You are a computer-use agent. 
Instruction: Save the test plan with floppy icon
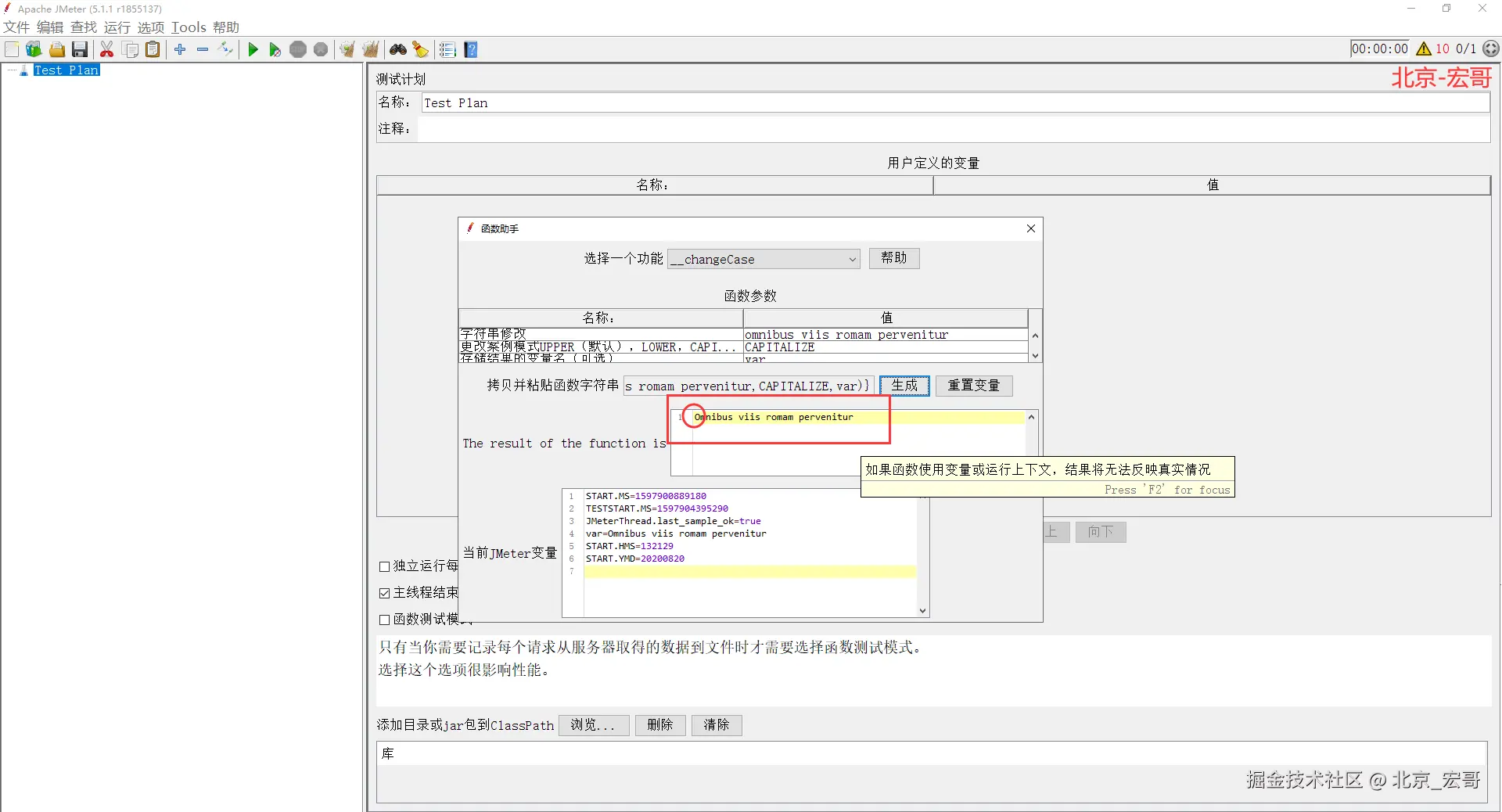pos(79,49)
